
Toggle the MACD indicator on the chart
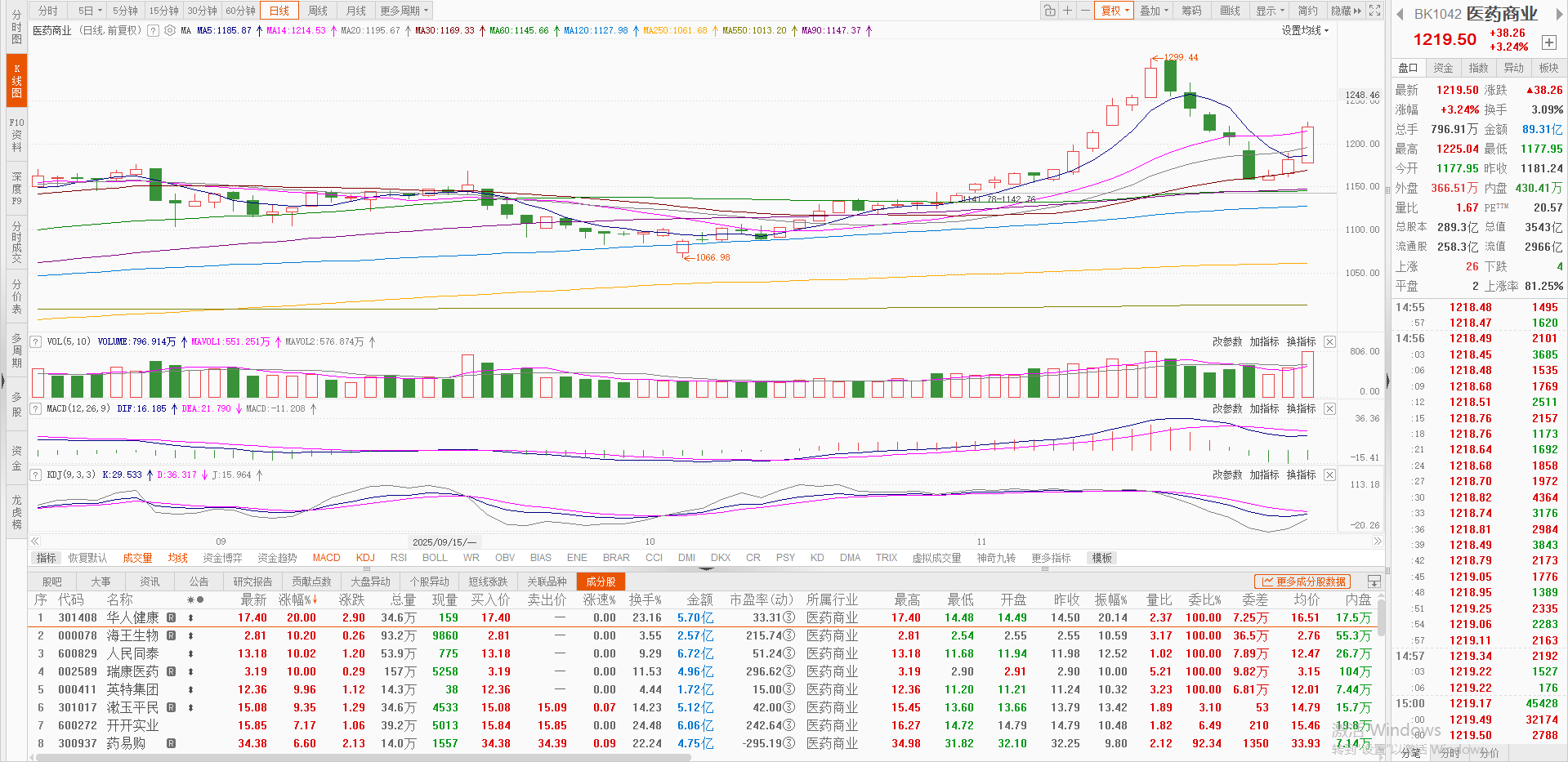326,558
